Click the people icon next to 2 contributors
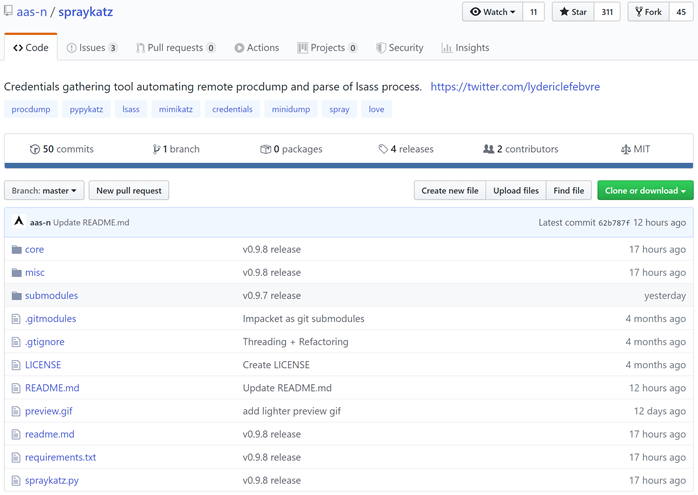Viewport: 698px width, 495px height. pos(488,149)
